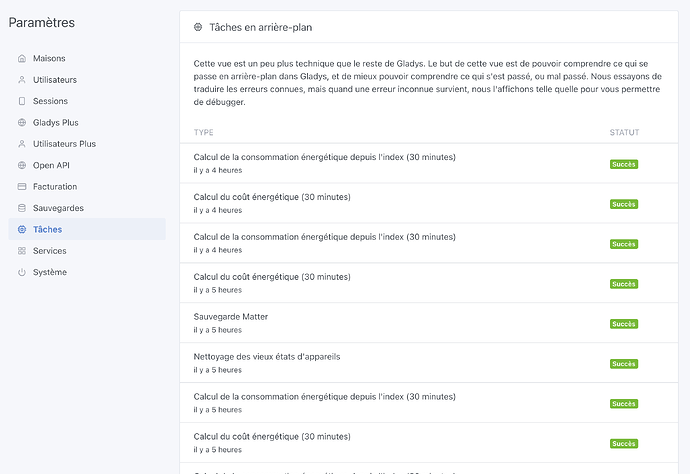690x474 pixels.
Task: Click the user icon beside Utilisateurs
Action: 22,80
